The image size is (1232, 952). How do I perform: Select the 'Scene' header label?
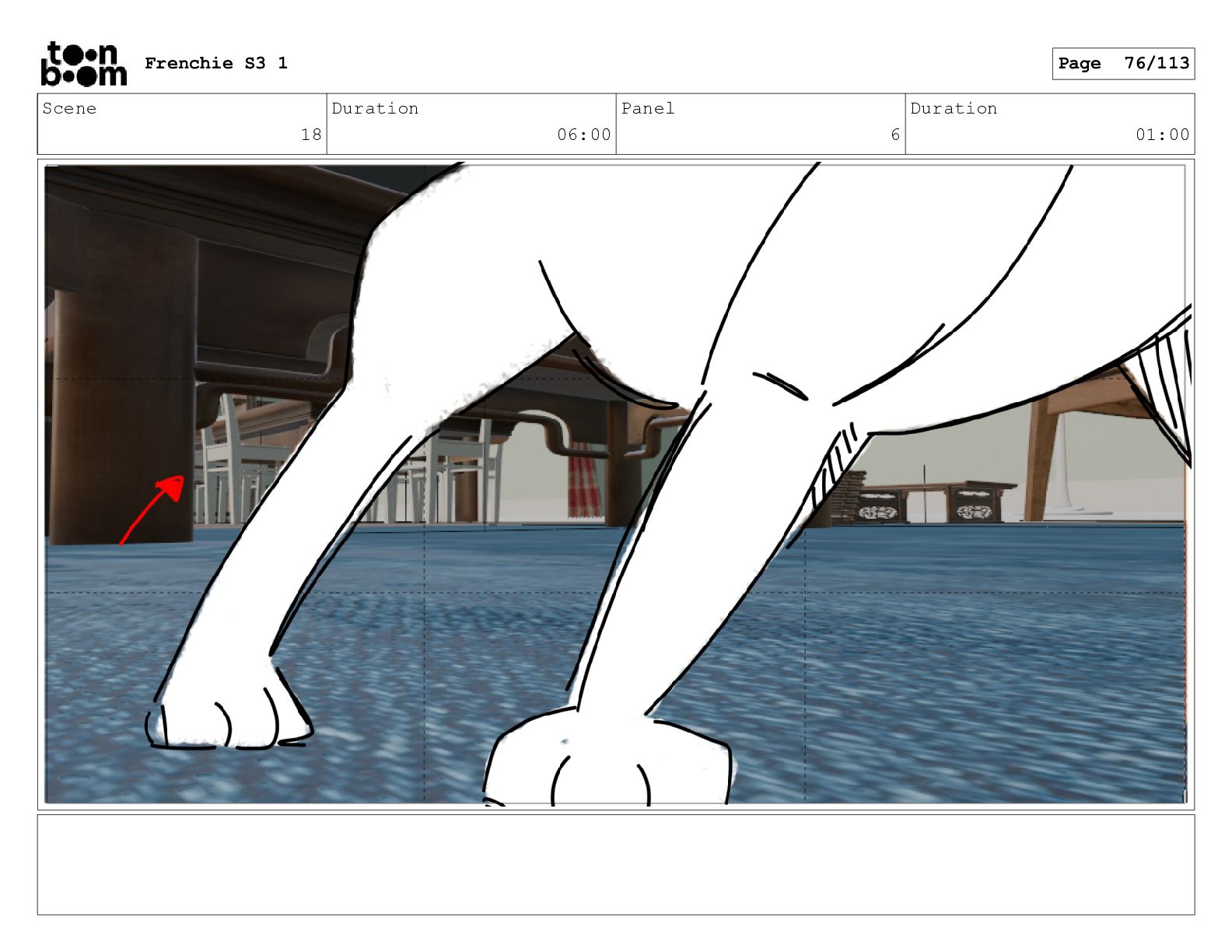(x=69, y=108)
